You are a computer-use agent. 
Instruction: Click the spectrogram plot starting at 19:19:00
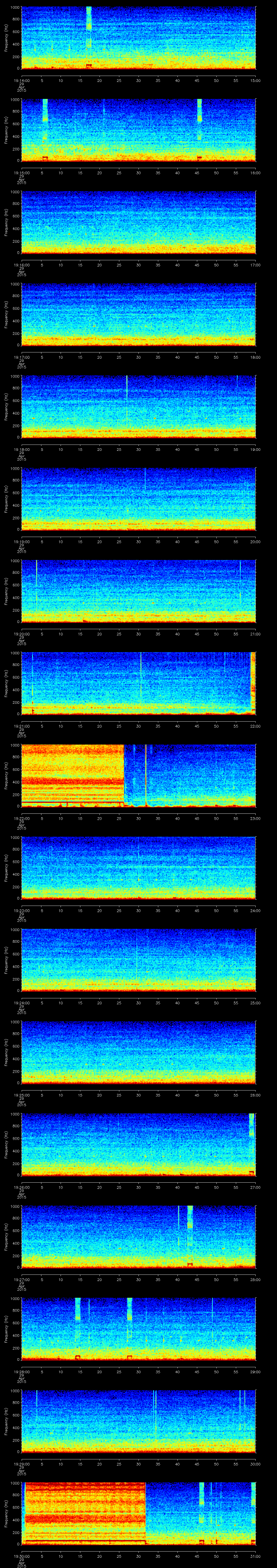pyautogui.click(x=138, y=499)
